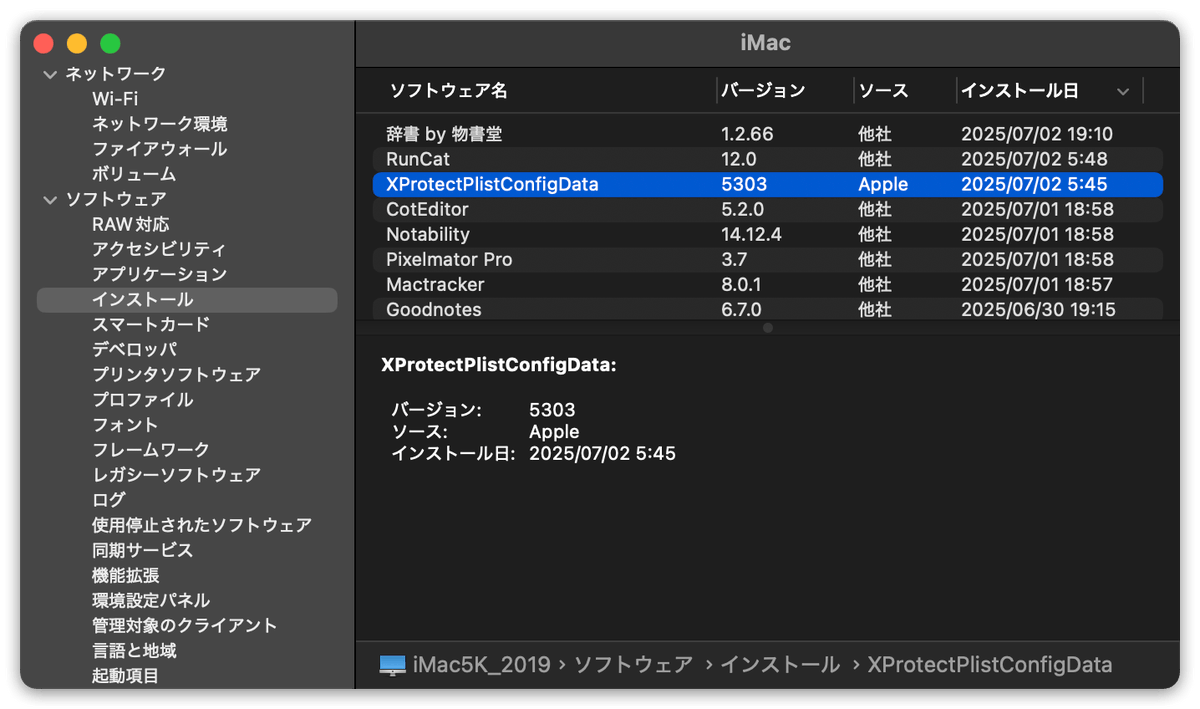Sort by the バージョン column header
The height and width of the screenshot is (709, 1200).
pos(763,91)
